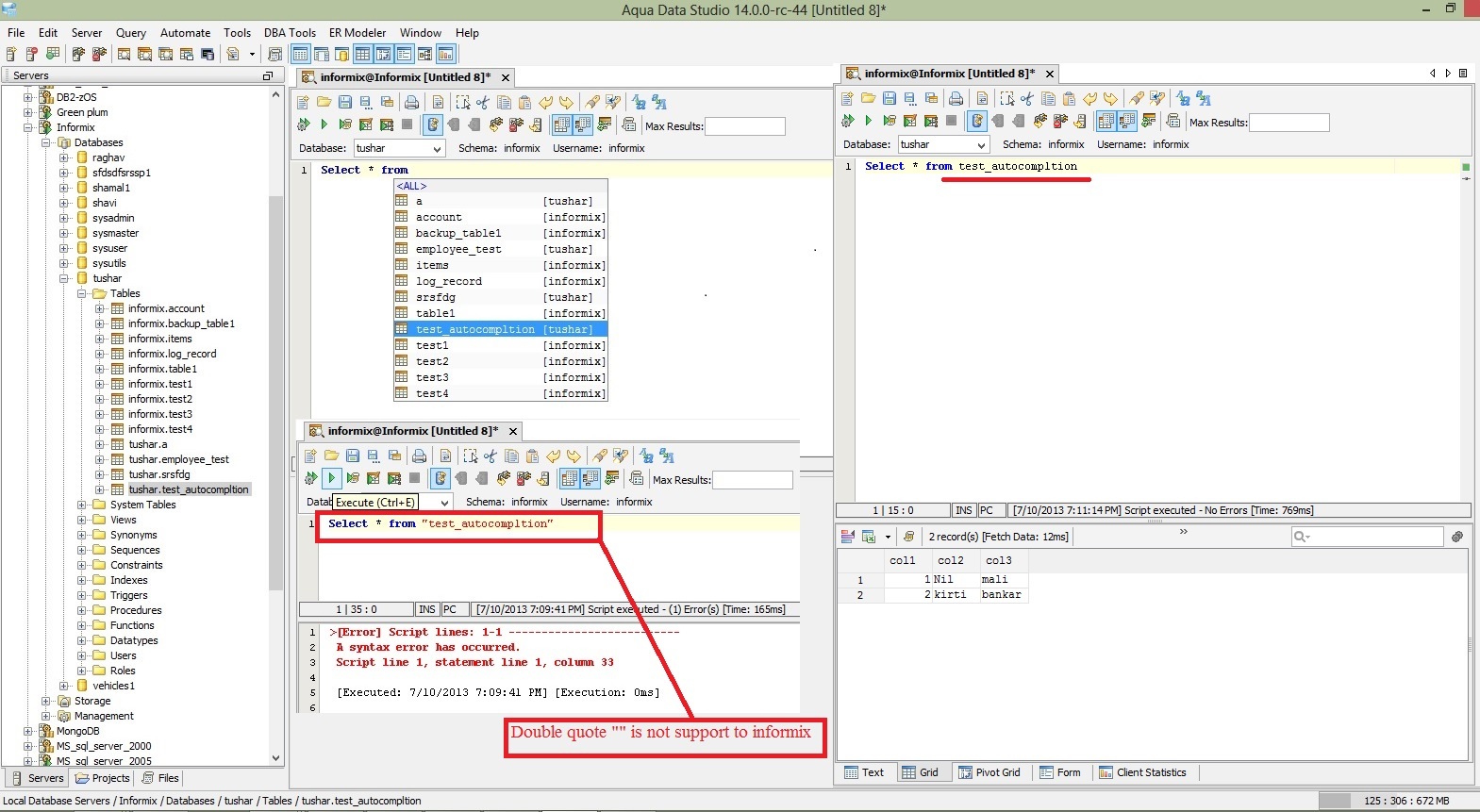Open Database dropdown arrow in bottom query window
1480x812 pixels.
pos(445,503)
